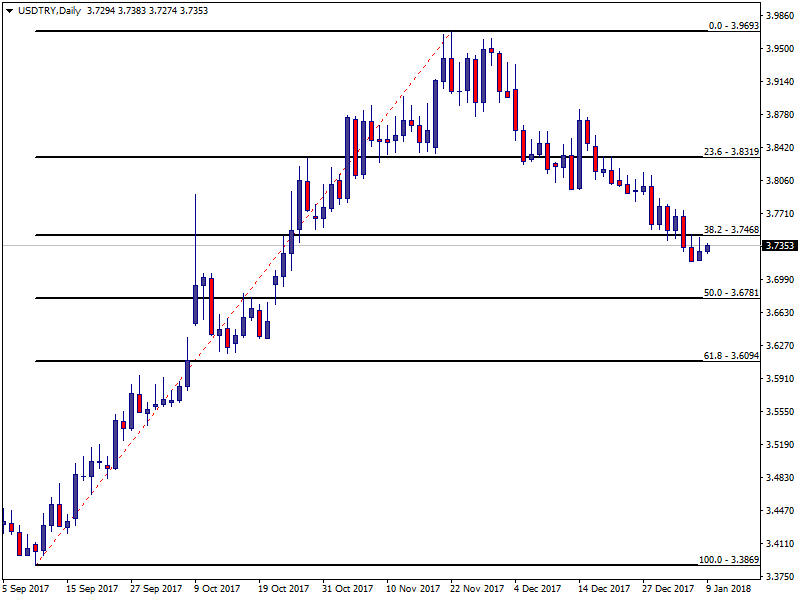Click the 9 Jan 2018 date label
Image resolution: width=800 pixels, height=600 pixels.
tap(730, 589)
